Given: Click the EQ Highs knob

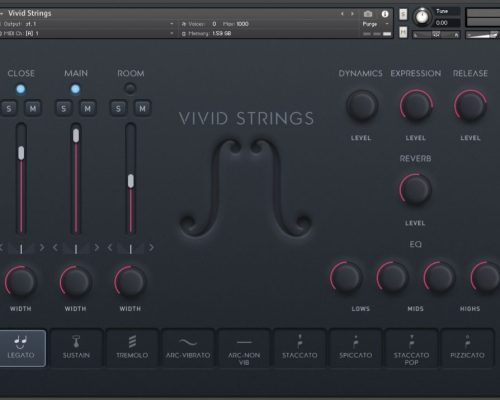Looking at the screenshot, I should [486, 277].
